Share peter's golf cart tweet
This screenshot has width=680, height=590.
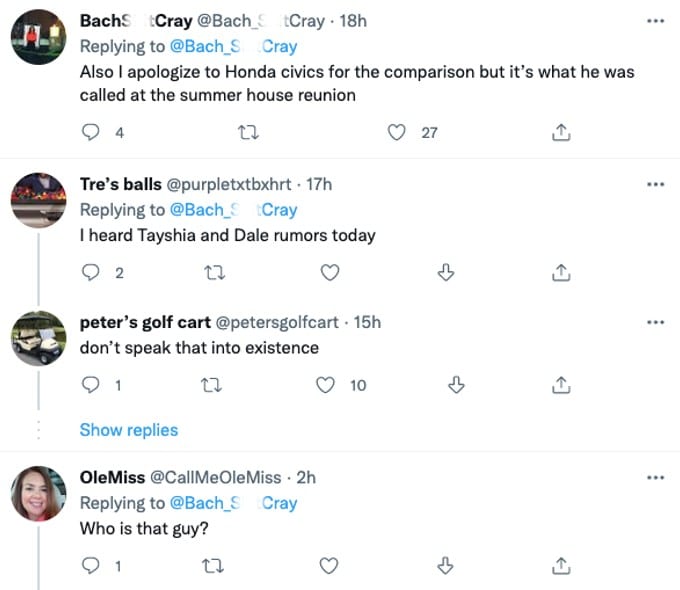click(x=562, y=385)
